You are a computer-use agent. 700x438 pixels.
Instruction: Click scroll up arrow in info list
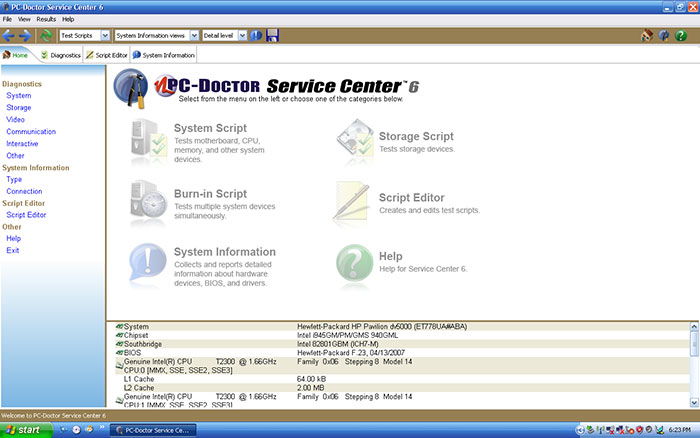pos(694,326)
